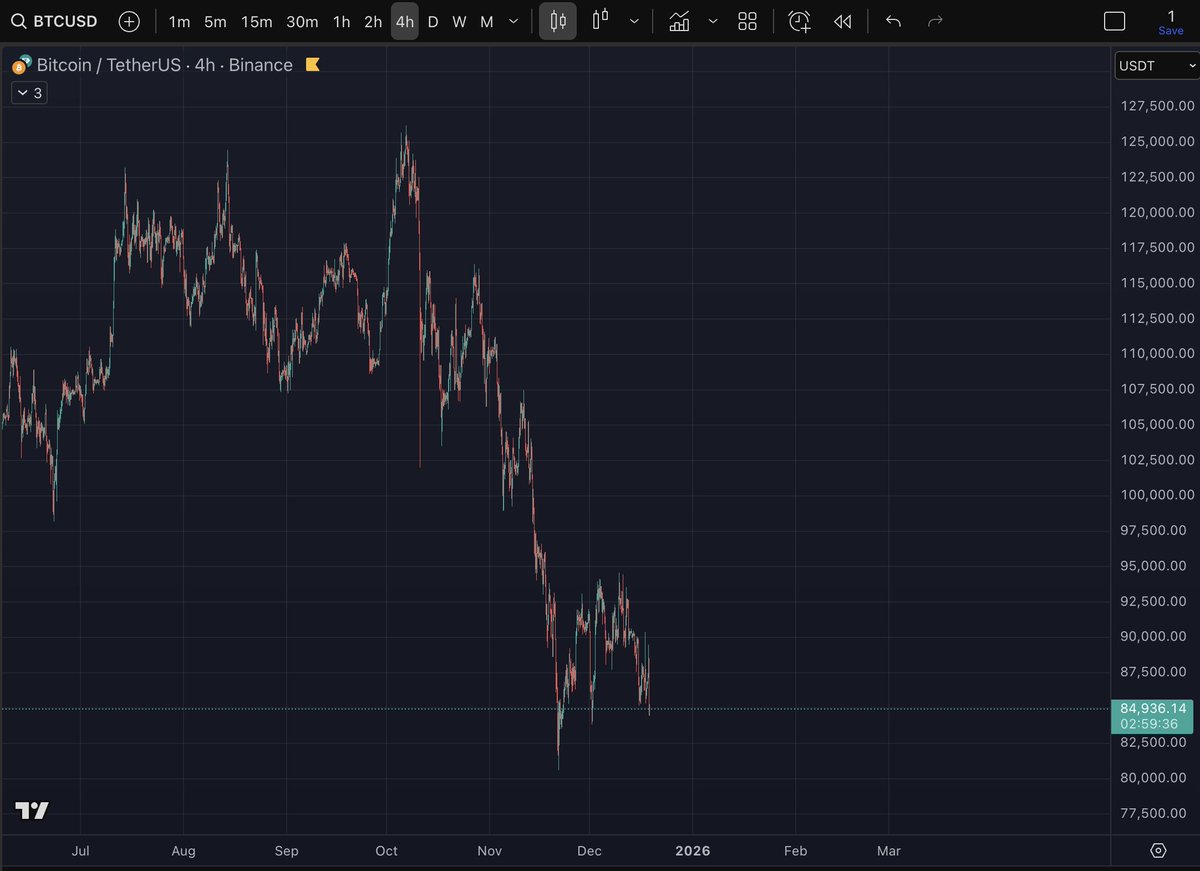Select the candlestick chart style
The width and height of the screenshot is (1200, 871).
(558, 21)
